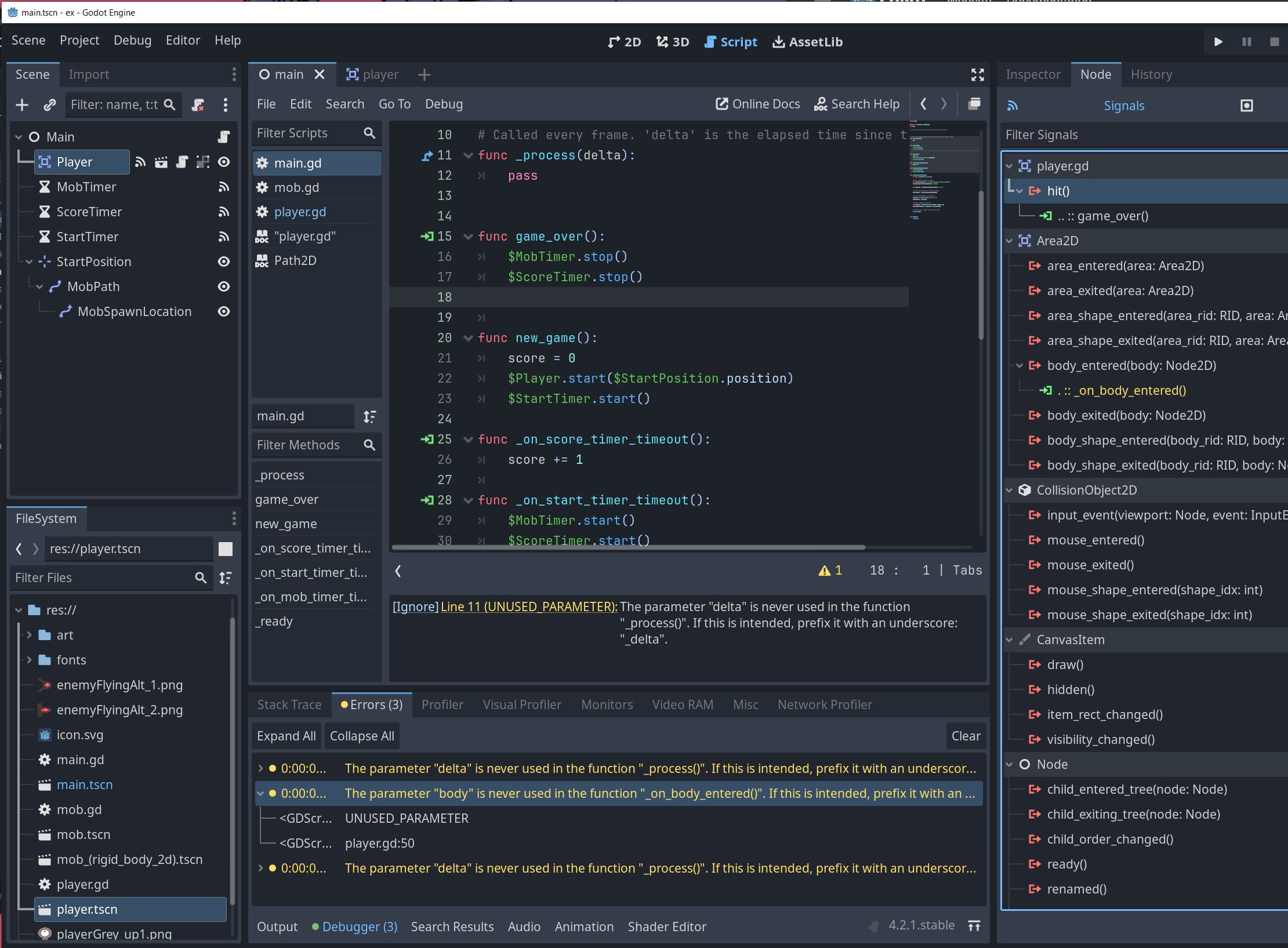The image size is (1288, 948).
Task: Click the signal icon beside MobTimer
Action: (x=223, y=187)
